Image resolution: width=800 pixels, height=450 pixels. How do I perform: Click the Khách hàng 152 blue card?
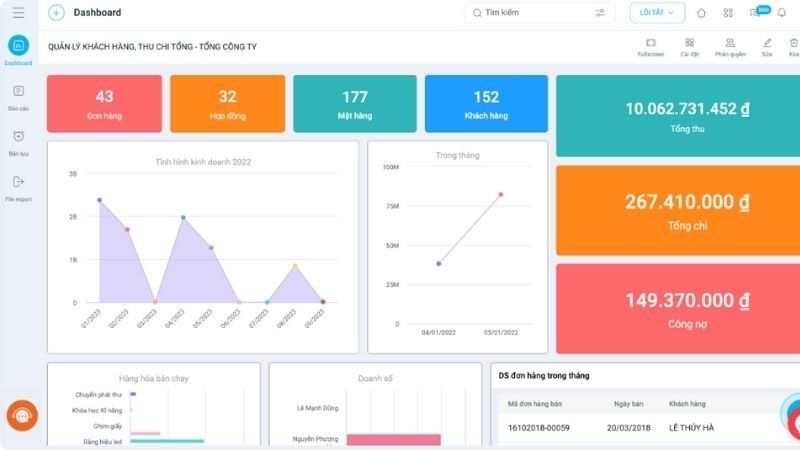pos(486,103)
